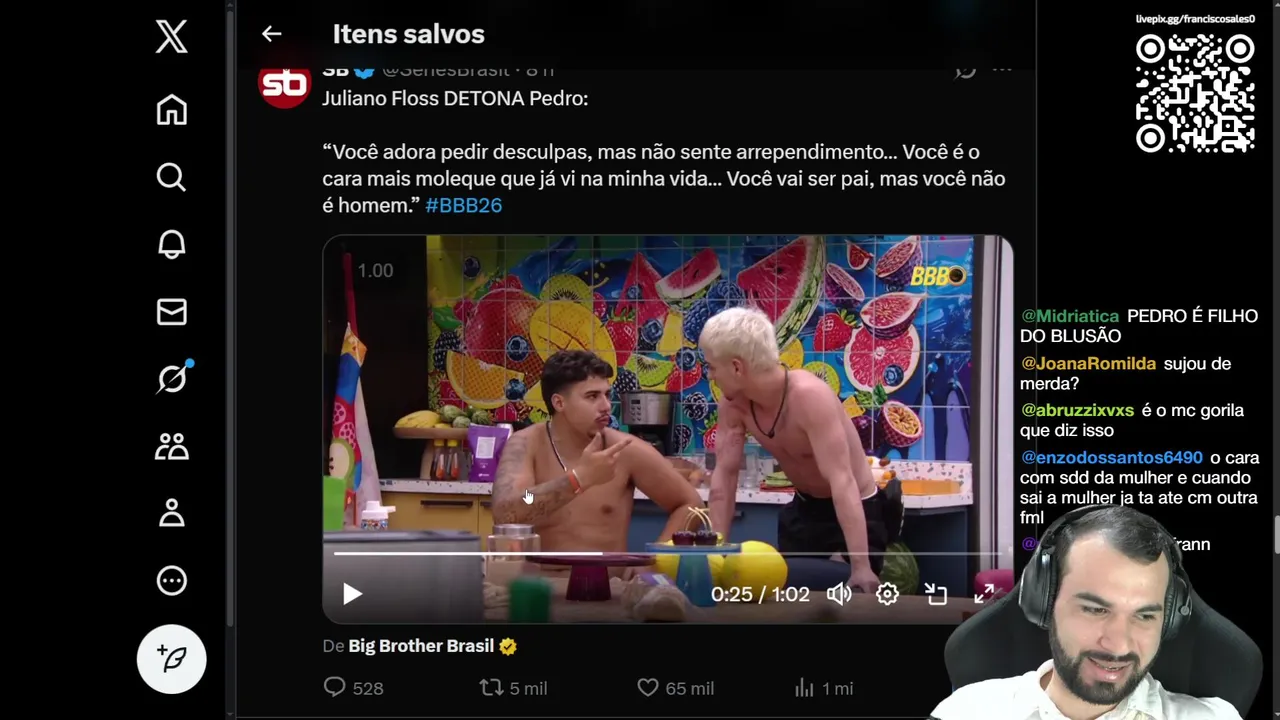Play the video
Screen dimensions: 1280x720
tap(352, 594)
